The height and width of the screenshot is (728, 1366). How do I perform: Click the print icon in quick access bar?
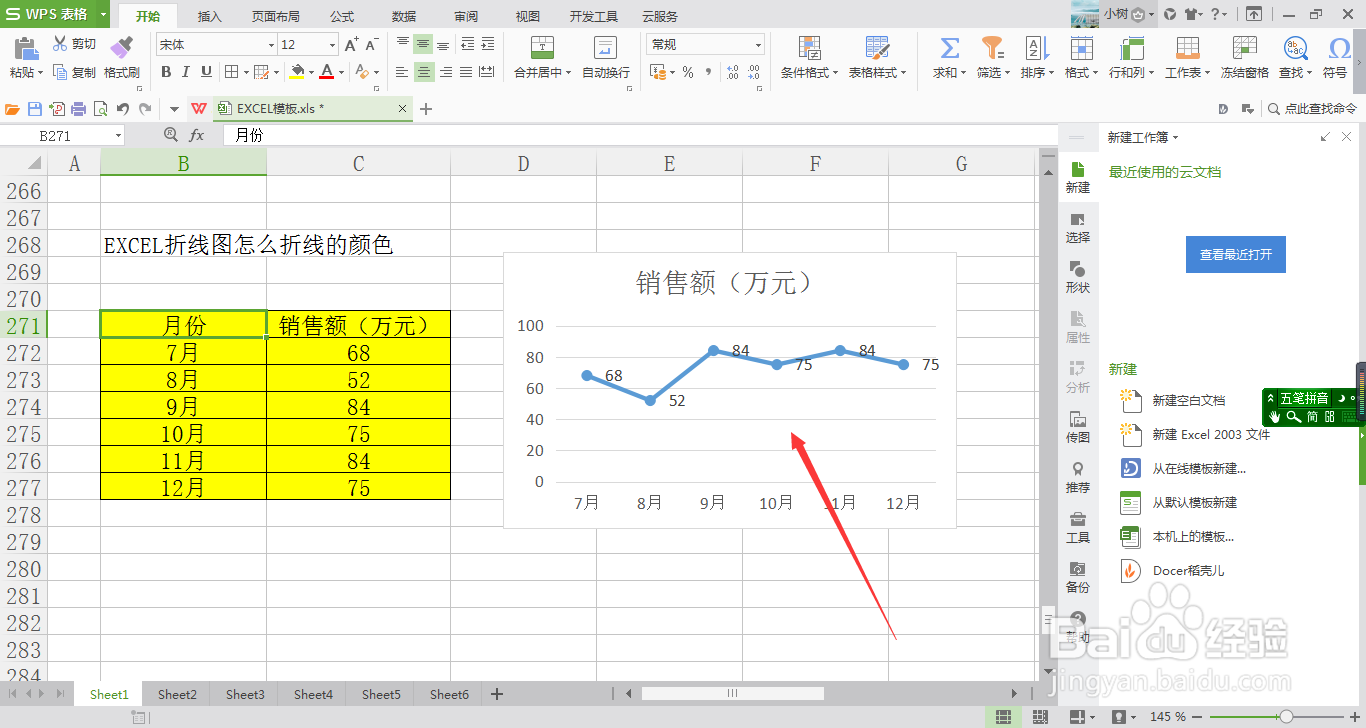tap(79, 109)
